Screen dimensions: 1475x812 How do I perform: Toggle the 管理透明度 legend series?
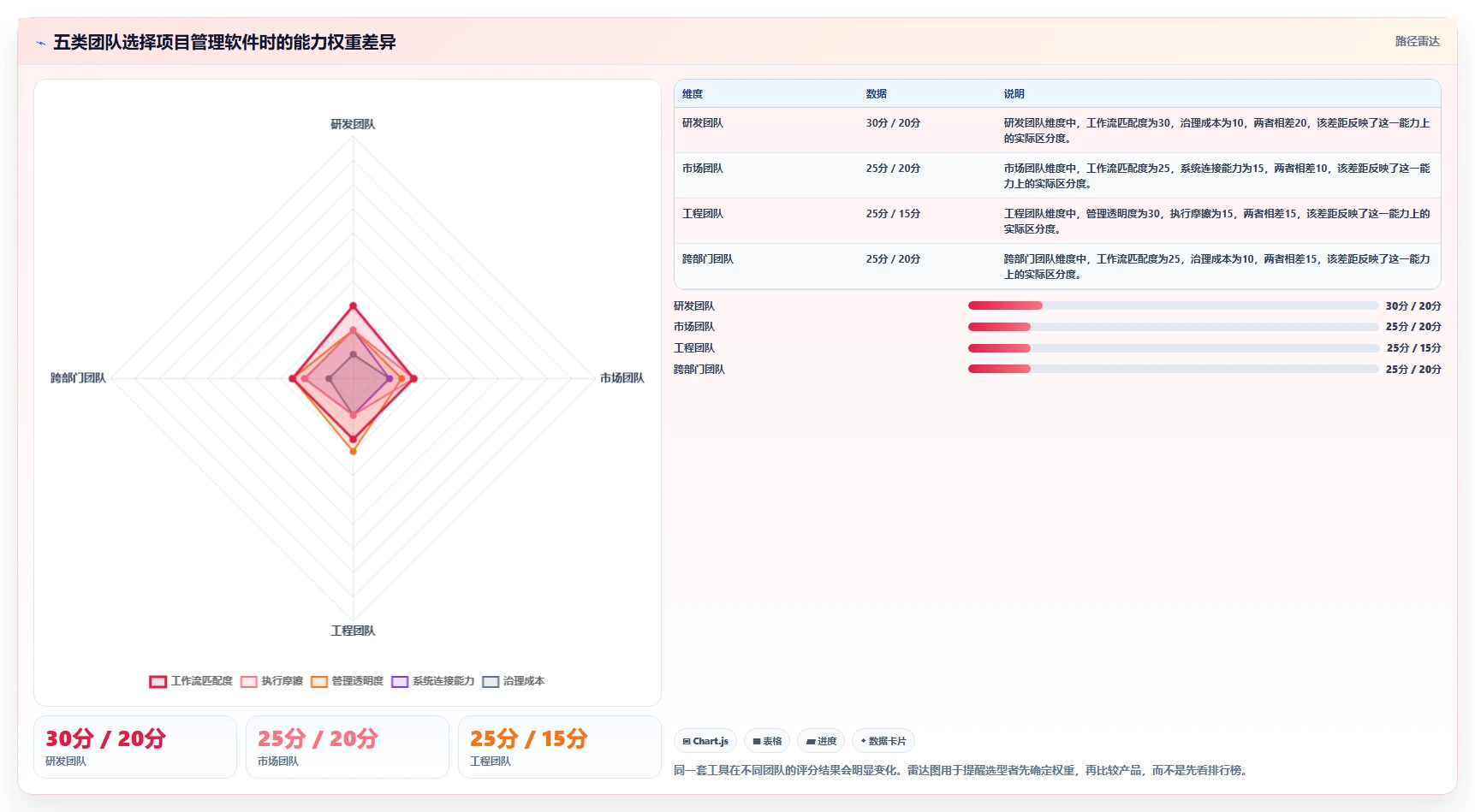pos(347,681)
